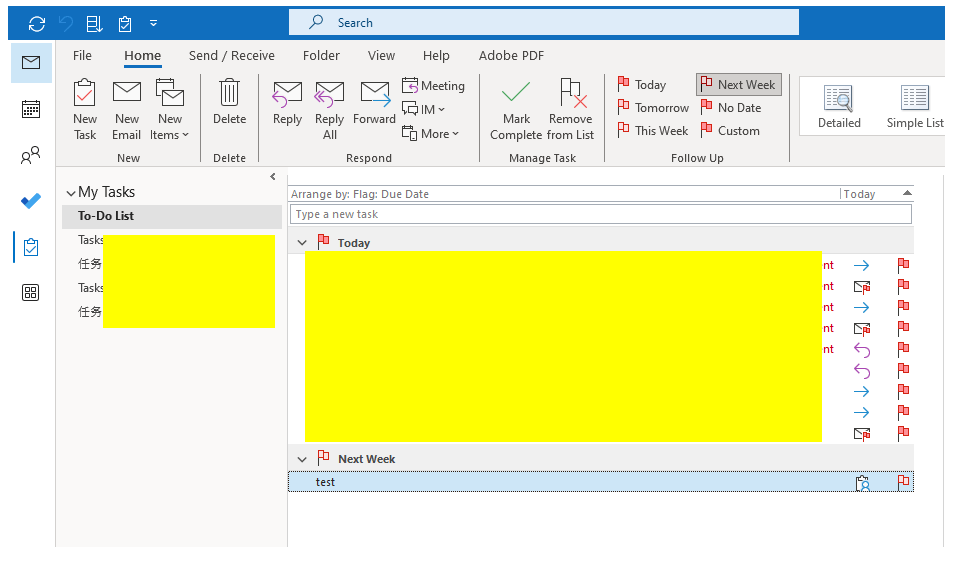Flag the task for This Week
Image resolution: width=955 pixels, height=561 pixels.
(652, 130)
